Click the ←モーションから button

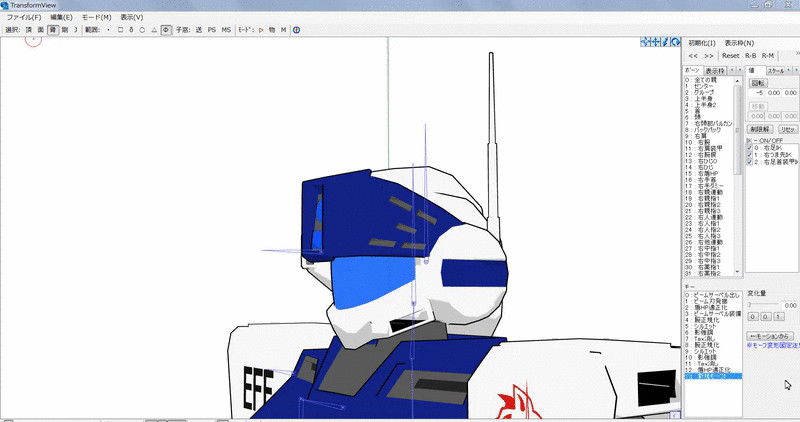(x=770, y=335)
